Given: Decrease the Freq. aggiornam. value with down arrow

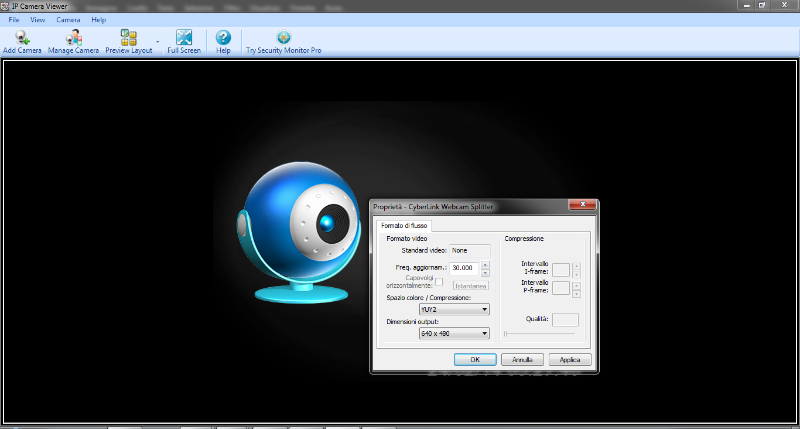Looking at the screenshot, I should pyautogui.click(x=485, y=272).
